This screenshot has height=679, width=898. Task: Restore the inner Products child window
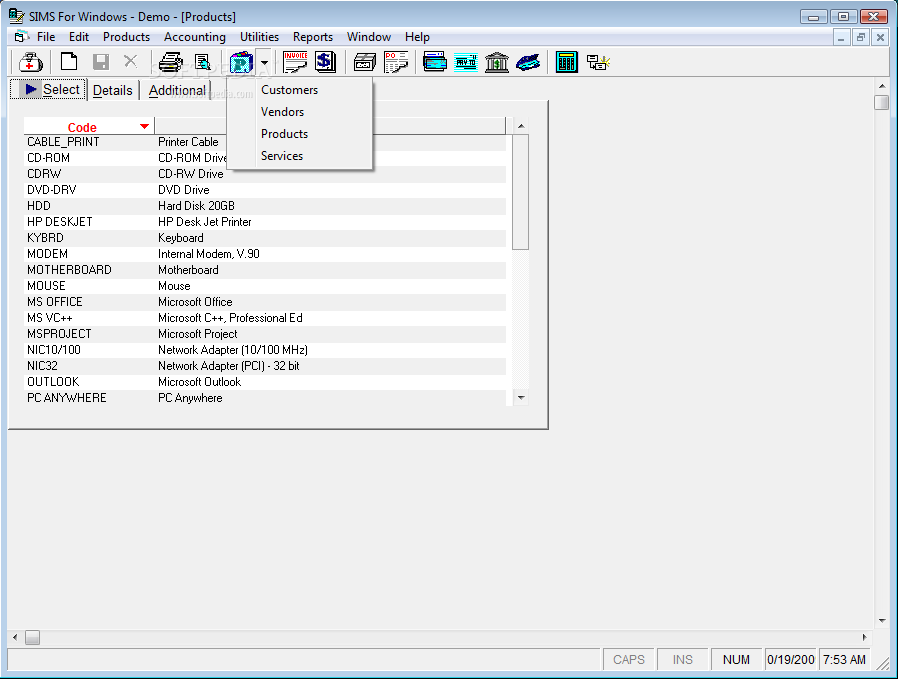click(860, 38)
